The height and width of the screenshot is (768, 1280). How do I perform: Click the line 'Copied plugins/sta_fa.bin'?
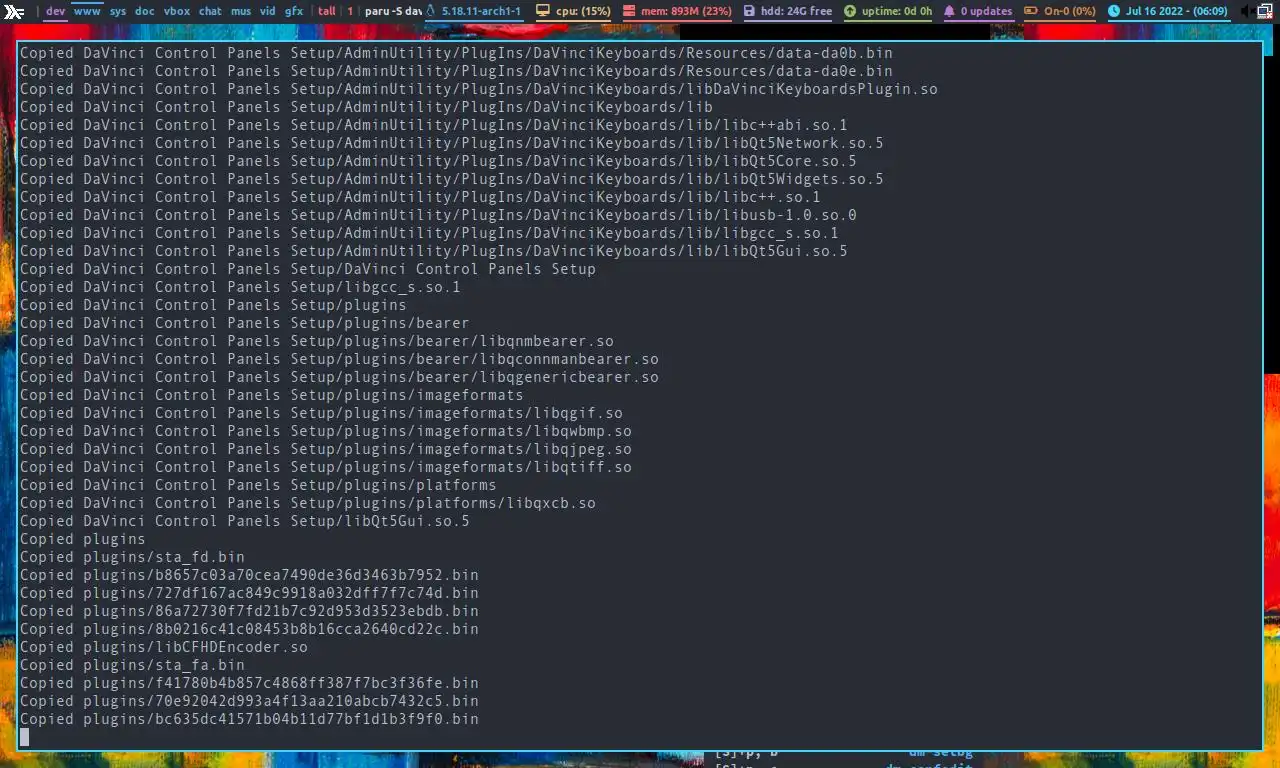[x=132, y=665]
